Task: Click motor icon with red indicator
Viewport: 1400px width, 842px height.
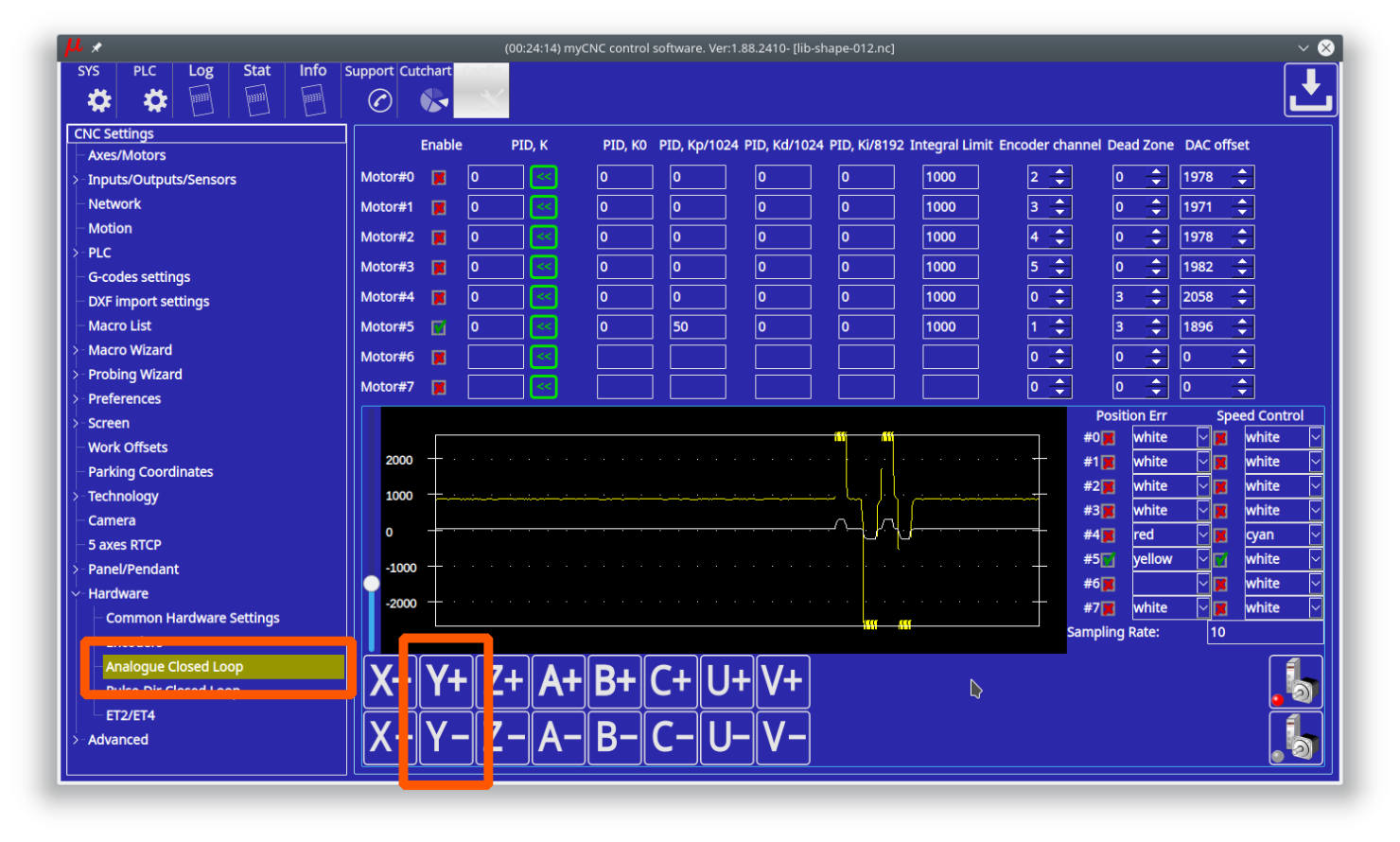Action: [1295, 682]
